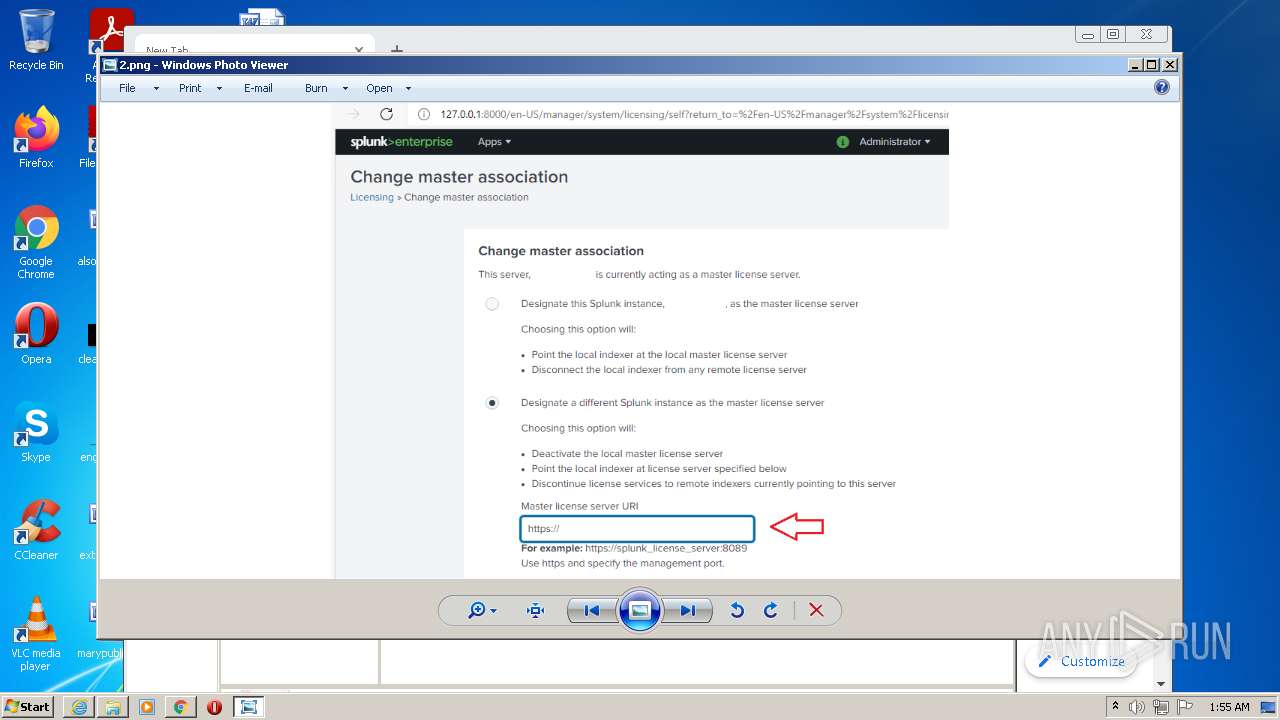Switch the photo to actual size
Viewport: 1280px width, 720px height.
535,610
